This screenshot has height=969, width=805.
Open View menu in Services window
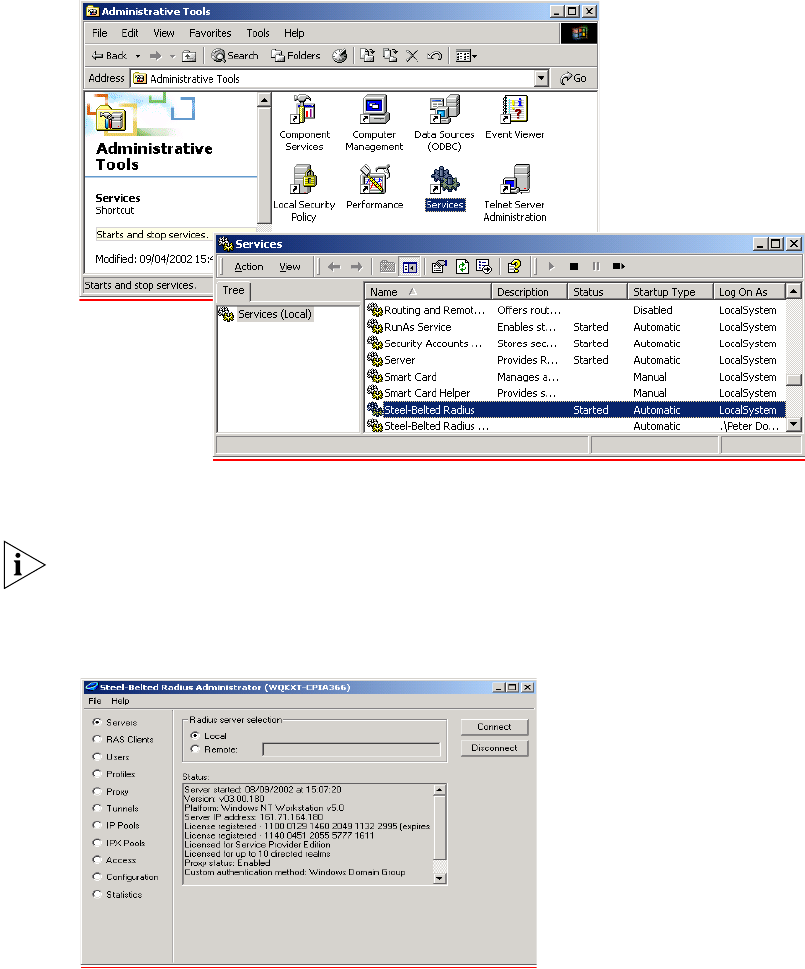tap(290, 267)
